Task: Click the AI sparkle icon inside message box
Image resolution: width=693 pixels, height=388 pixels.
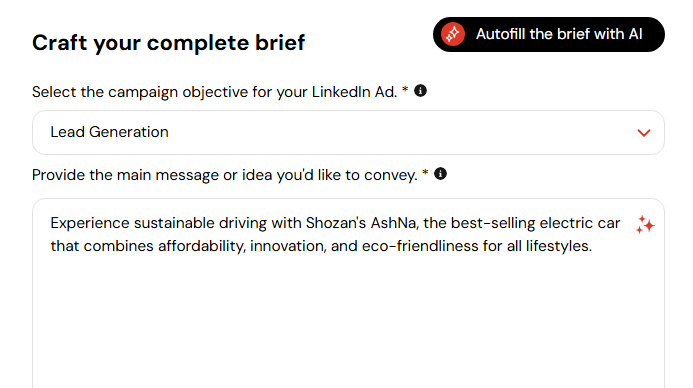Action: pyautogui.click(x=645, y=225)
